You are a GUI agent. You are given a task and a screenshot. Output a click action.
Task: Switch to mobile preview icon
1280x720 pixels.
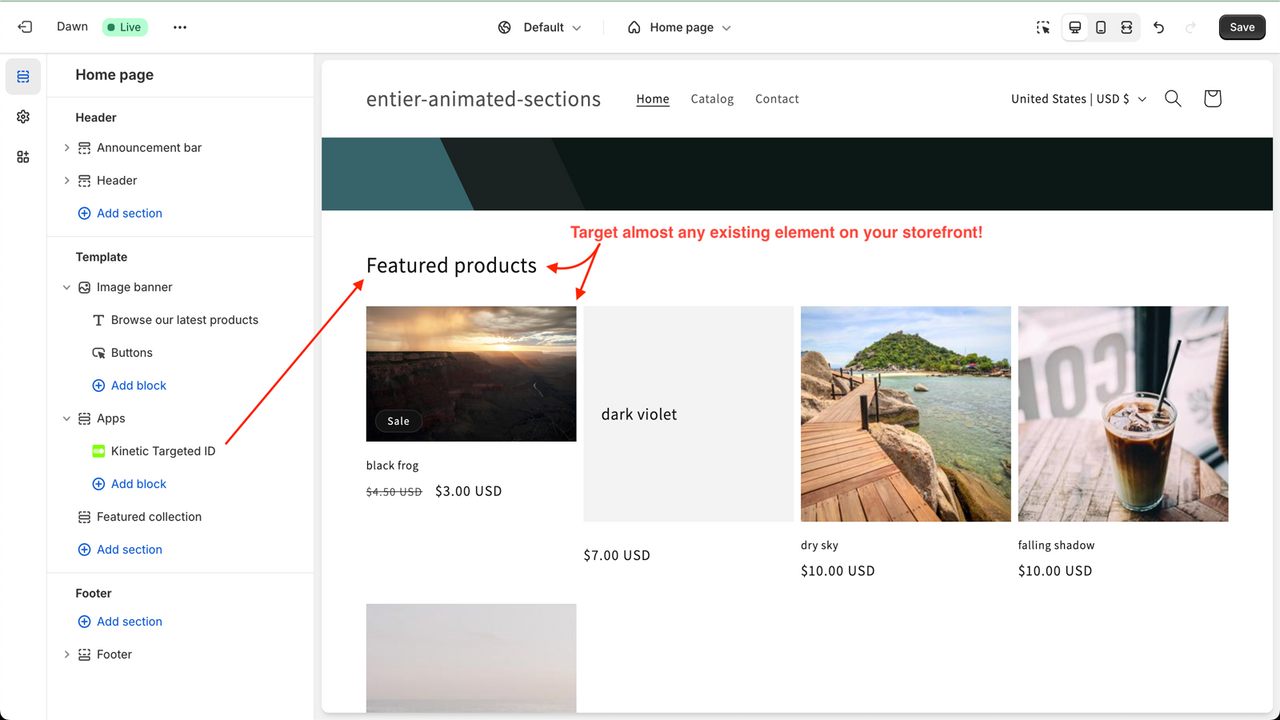(x=1101, y=27)
